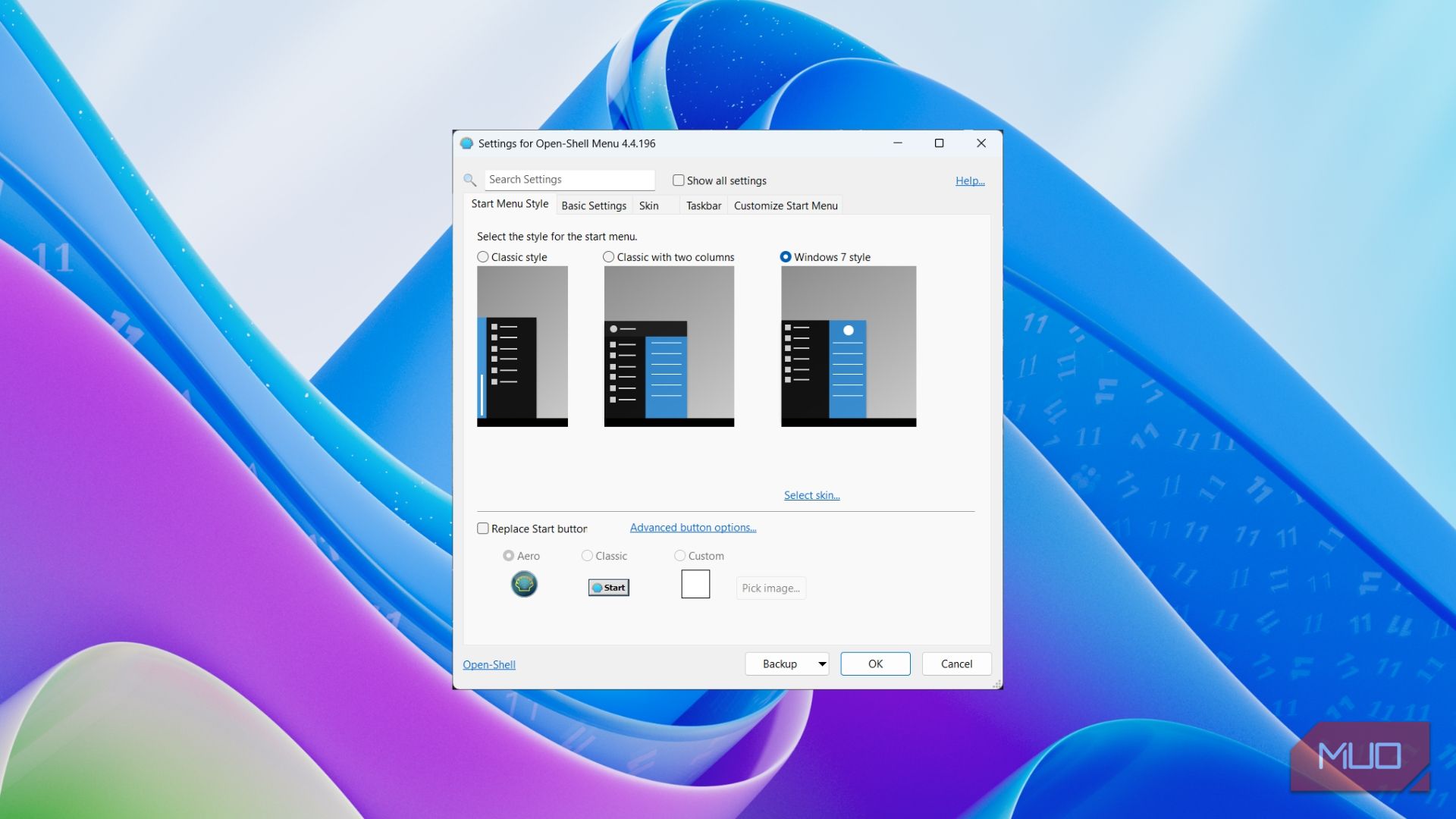The width and height of the screenshot is (1456, 819).
Task: Close the Open-Shell settings window
Action: coord(981,143)
